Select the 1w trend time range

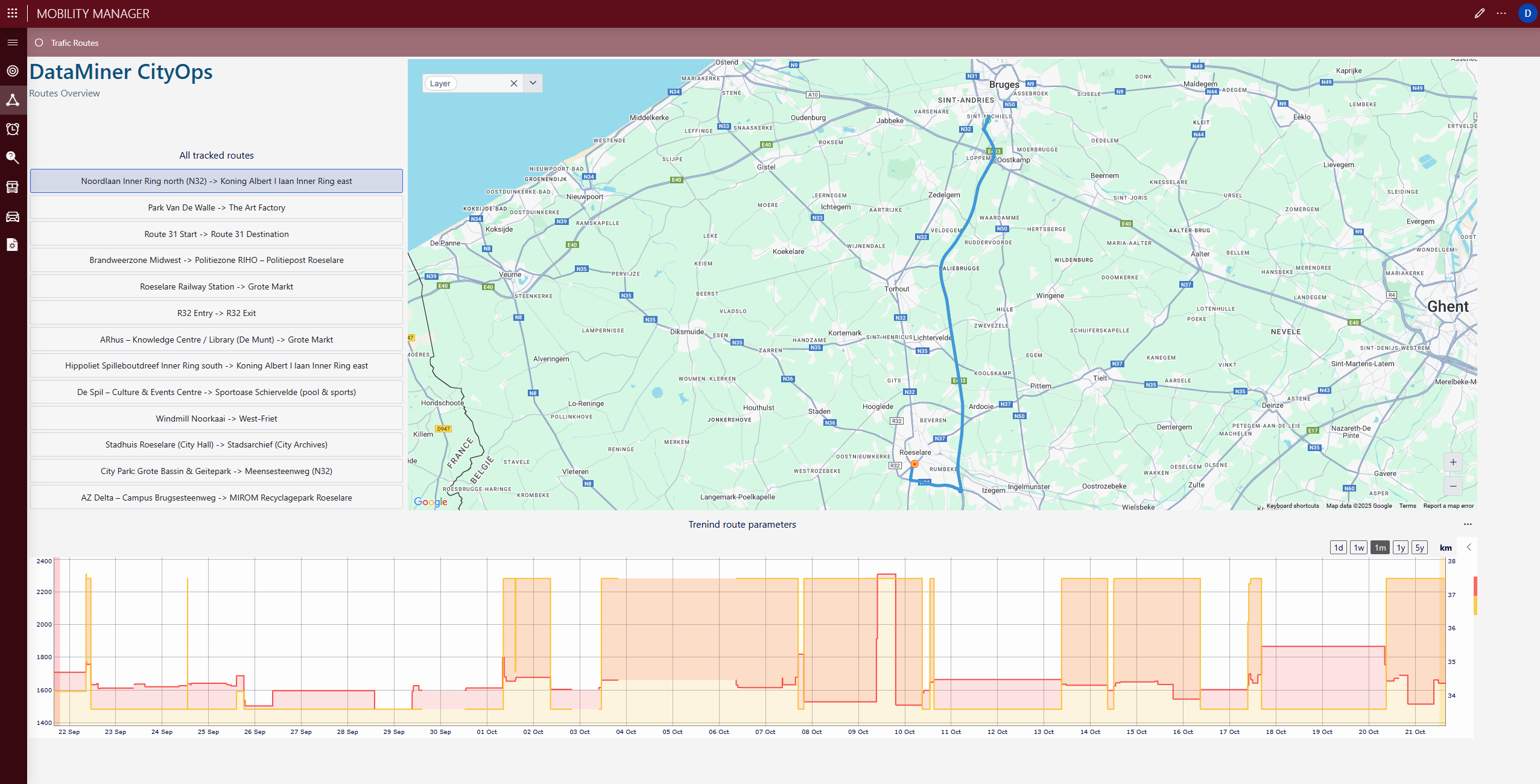1358,548
